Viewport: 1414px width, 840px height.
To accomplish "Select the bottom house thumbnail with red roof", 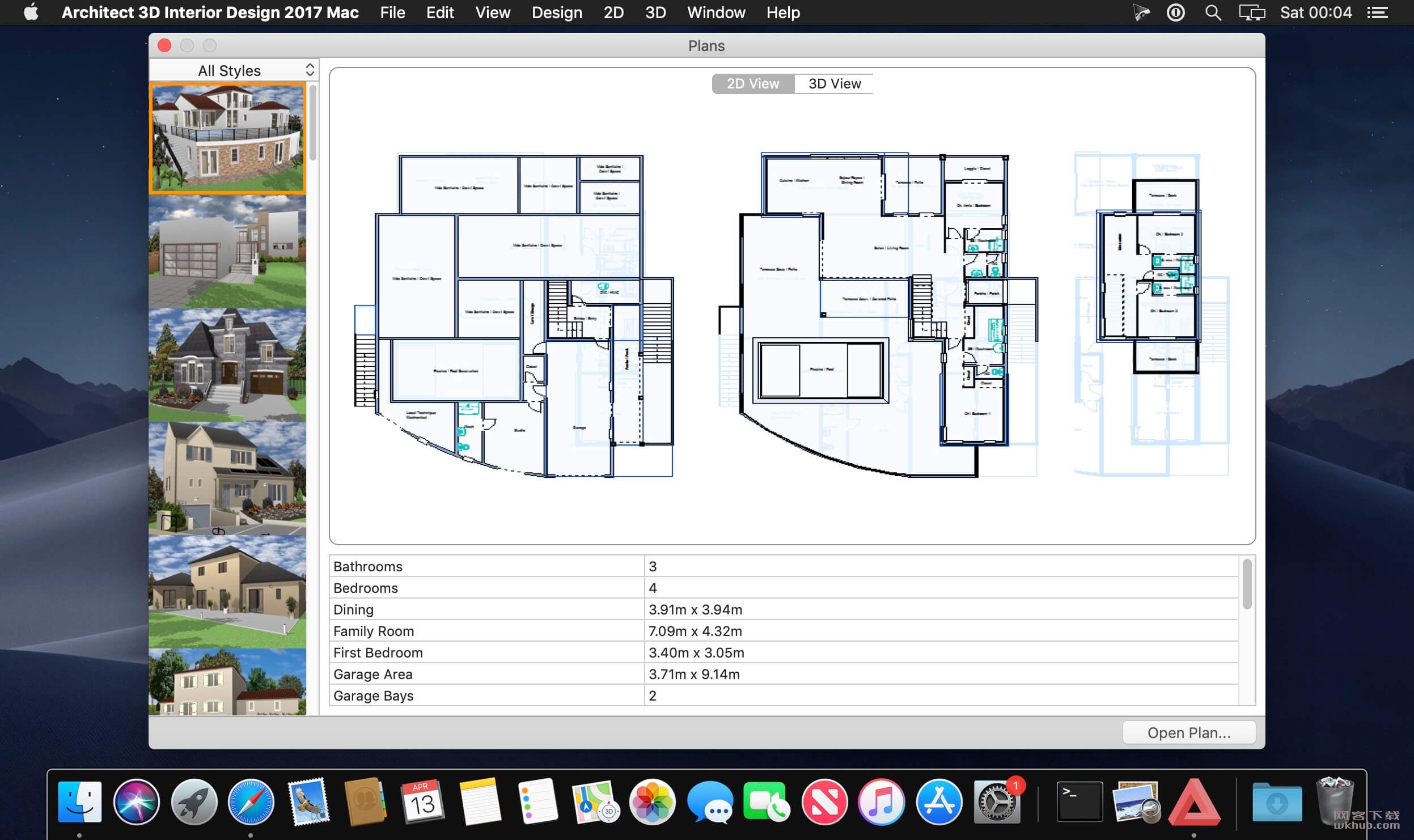I will 227,682.
